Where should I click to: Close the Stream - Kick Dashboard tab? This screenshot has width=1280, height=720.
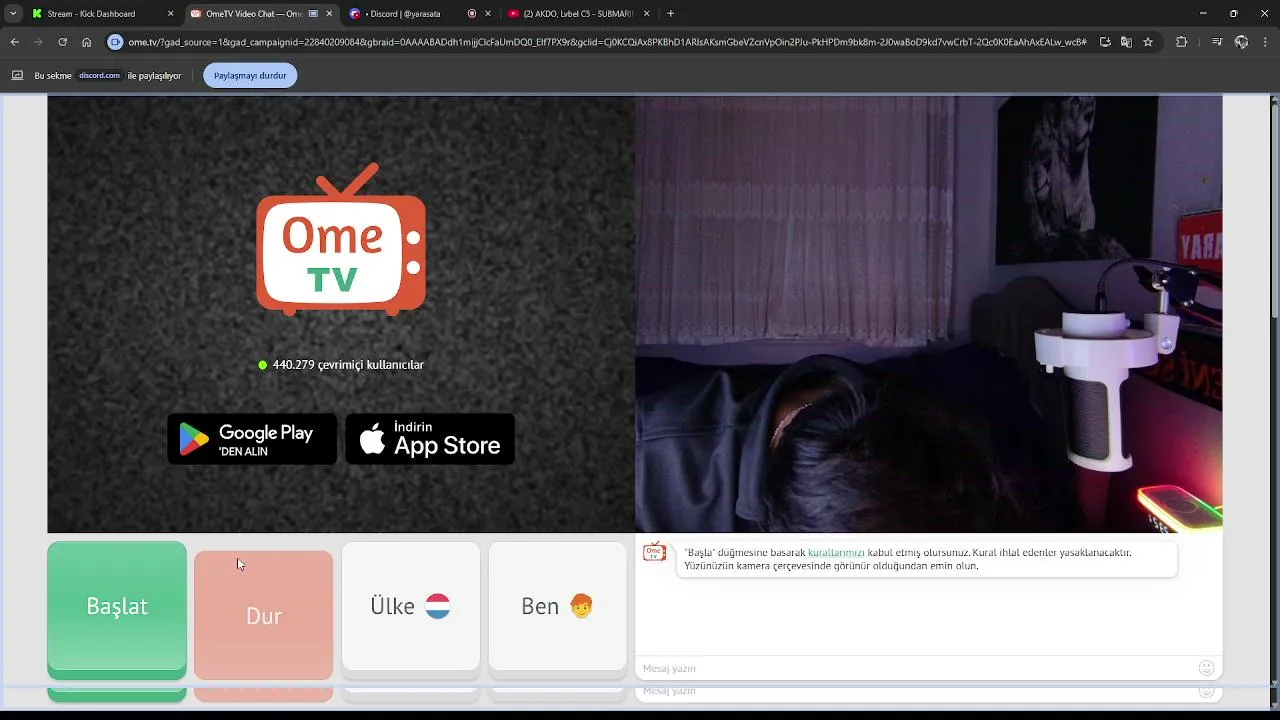[170, 14]
